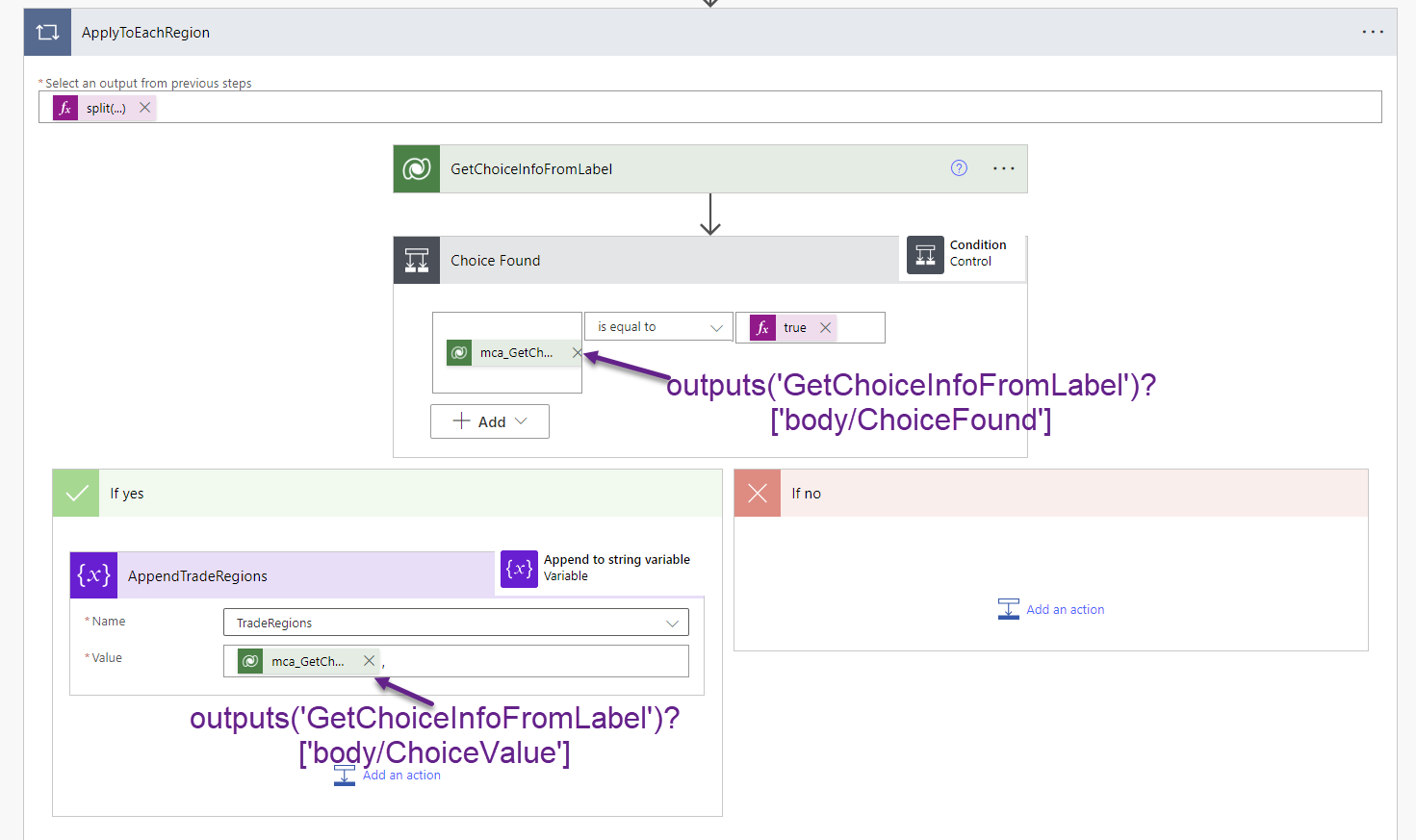Click the Append to string variable icon

tap(518, 569)
